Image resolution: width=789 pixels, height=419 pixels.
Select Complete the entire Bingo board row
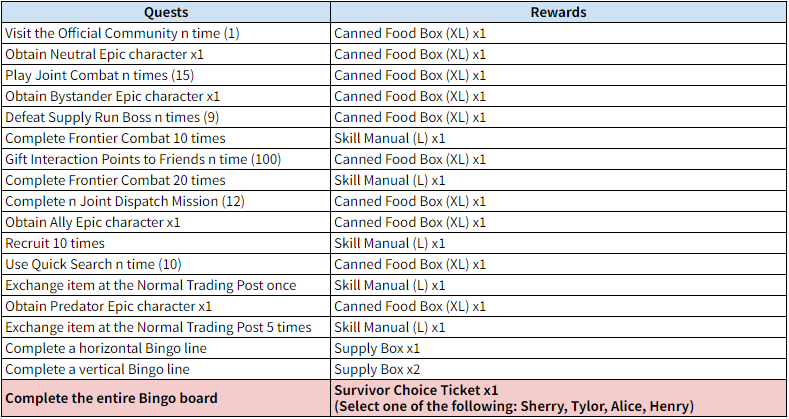(x=112, y=398)
